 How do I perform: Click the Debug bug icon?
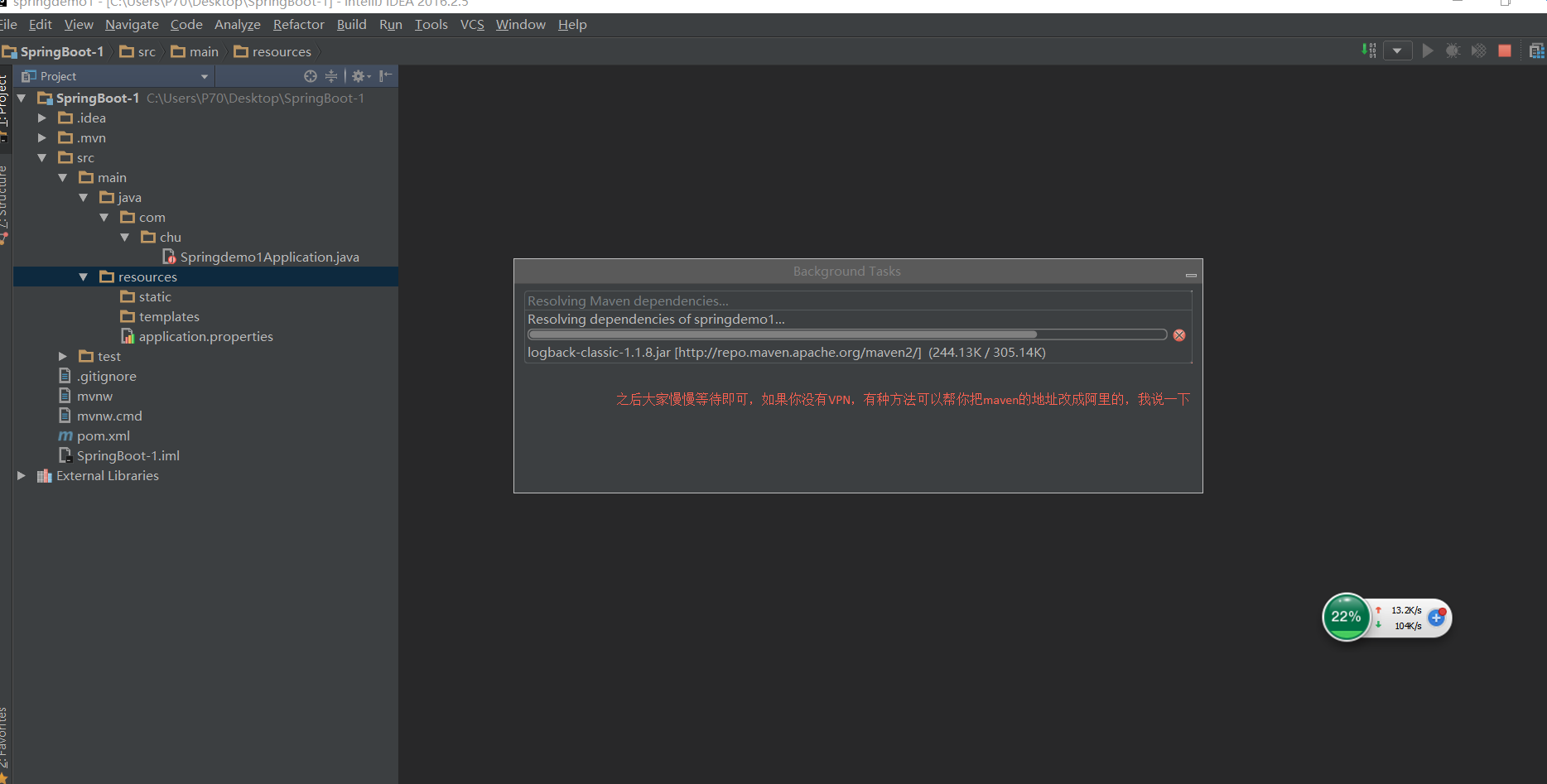[x=1453, y=51]
